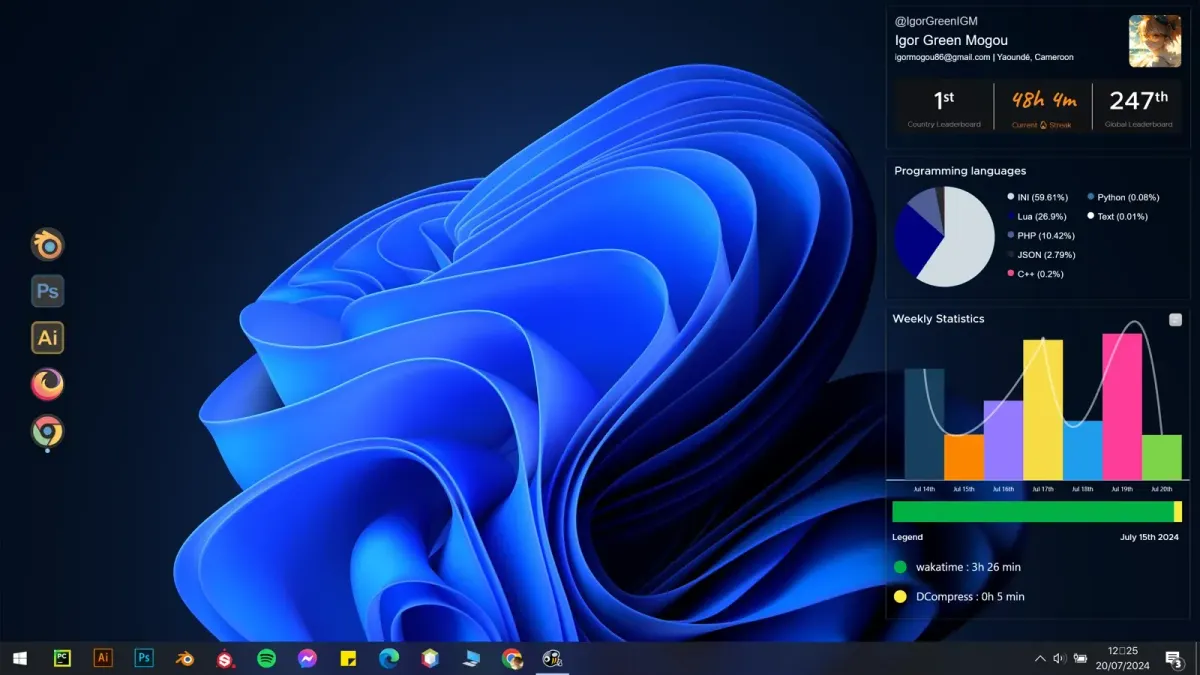Image resolution: width=1200 pixels, height=675 pixels.
Task: Open Messenger from the taskbar
Action: tap(308, 658)
